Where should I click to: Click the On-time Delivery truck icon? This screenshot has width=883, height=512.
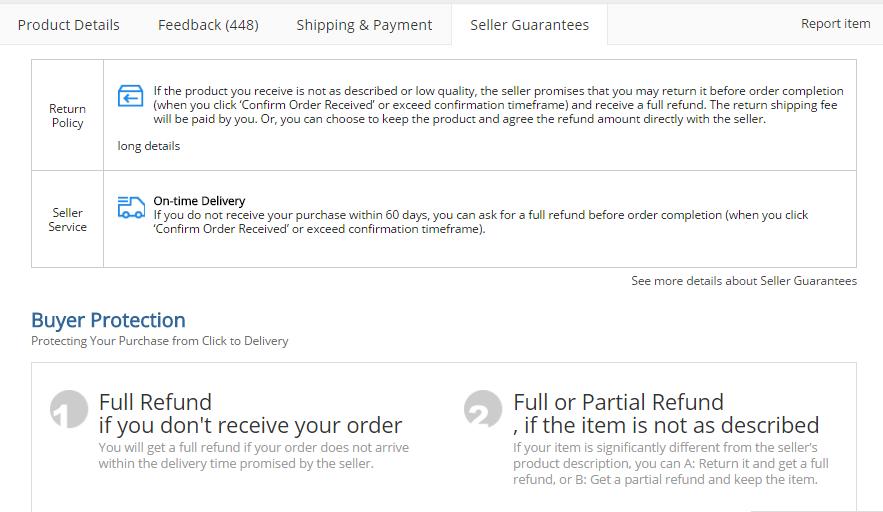[x=131, y=207]
